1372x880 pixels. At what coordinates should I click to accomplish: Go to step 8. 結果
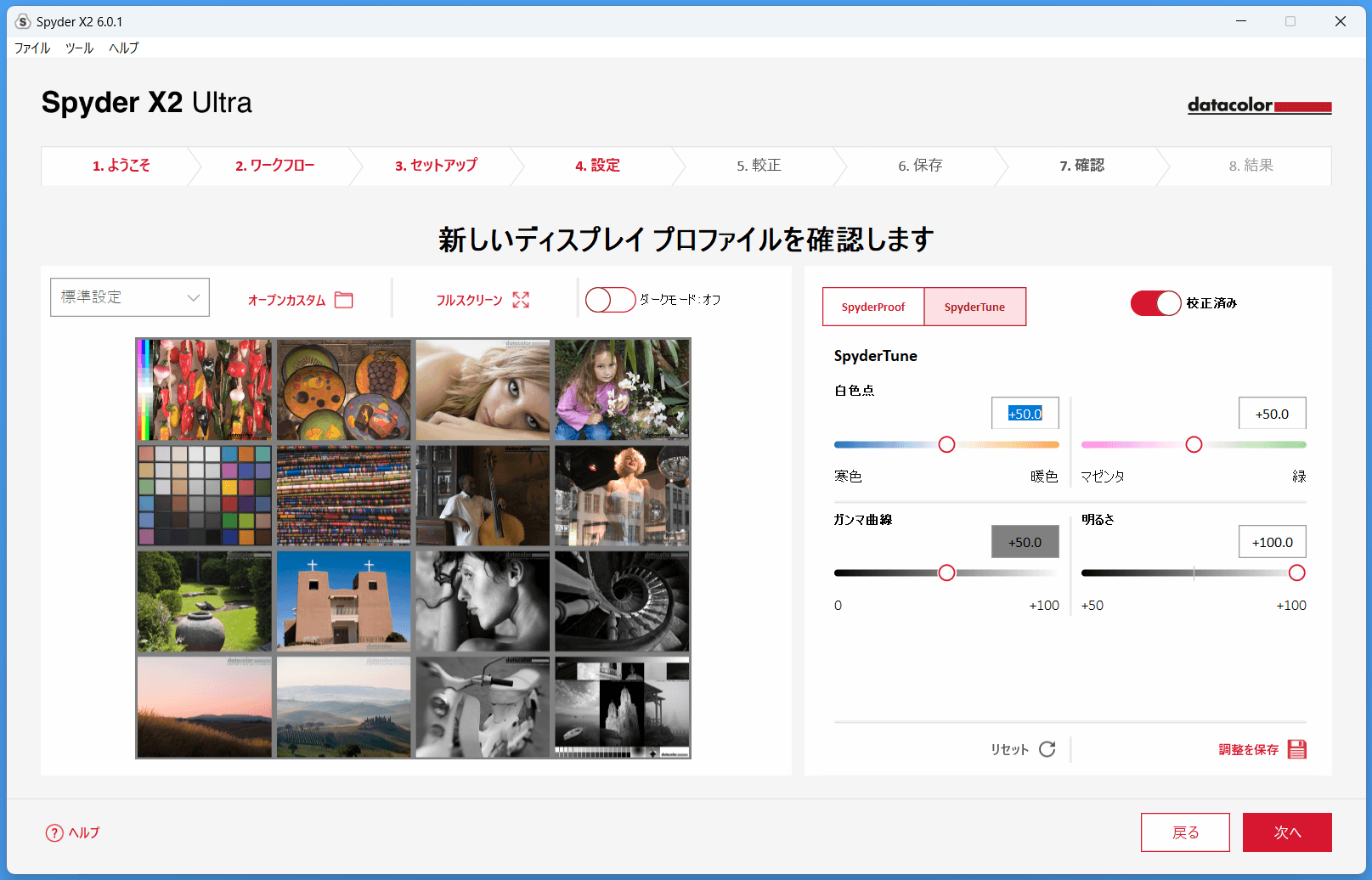tap(1251, 166)
